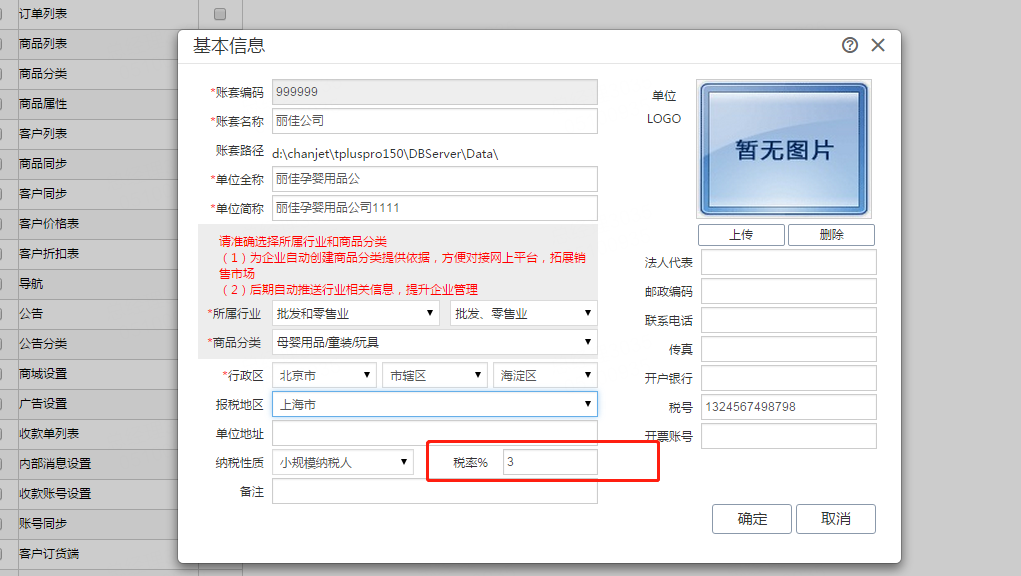Screen dimensions: 1021x576
Task: Click the 上传 logo button
Action: point(741,234)
